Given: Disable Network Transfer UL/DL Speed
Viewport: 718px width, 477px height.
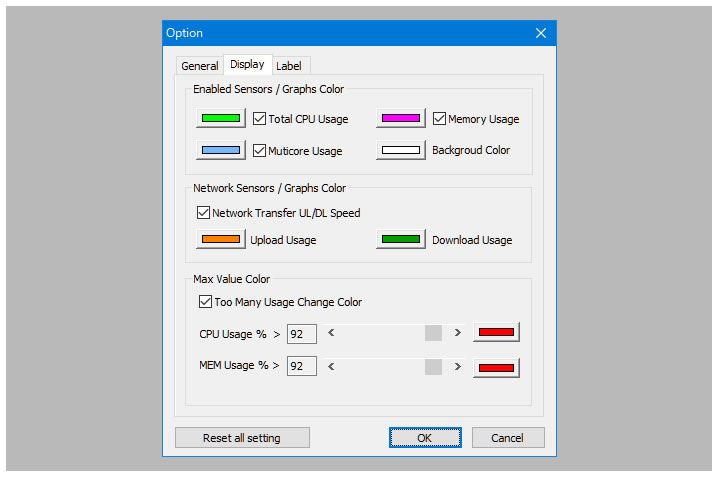Looking at the screenshot, I should pos(204,213).
